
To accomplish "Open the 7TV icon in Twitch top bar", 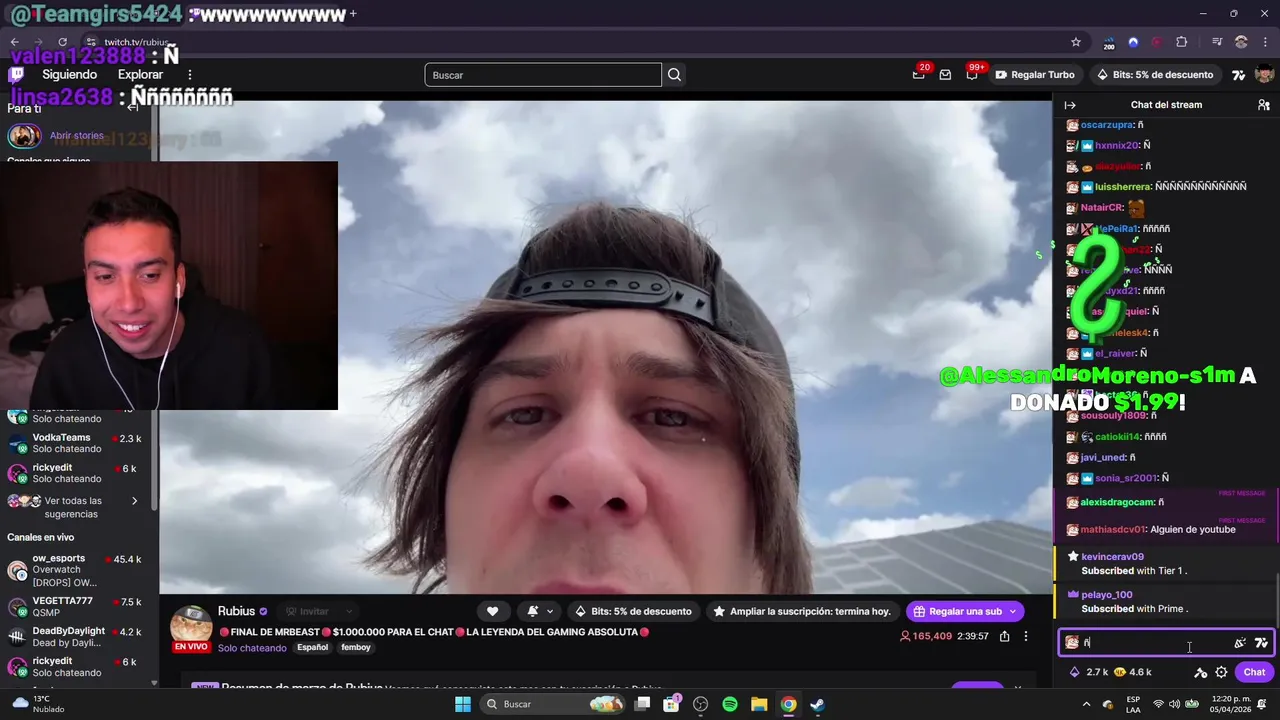I will click(1238, 75).
